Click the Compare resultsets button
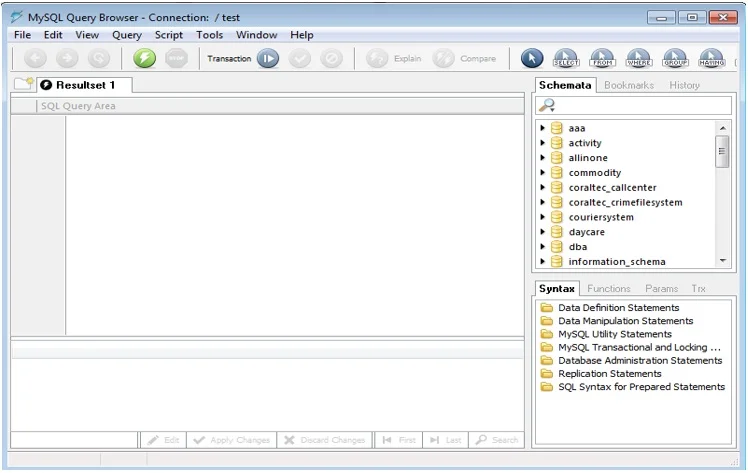Image resolution: width=748 pixels, height=473 pixels. [x=464, y=59]
